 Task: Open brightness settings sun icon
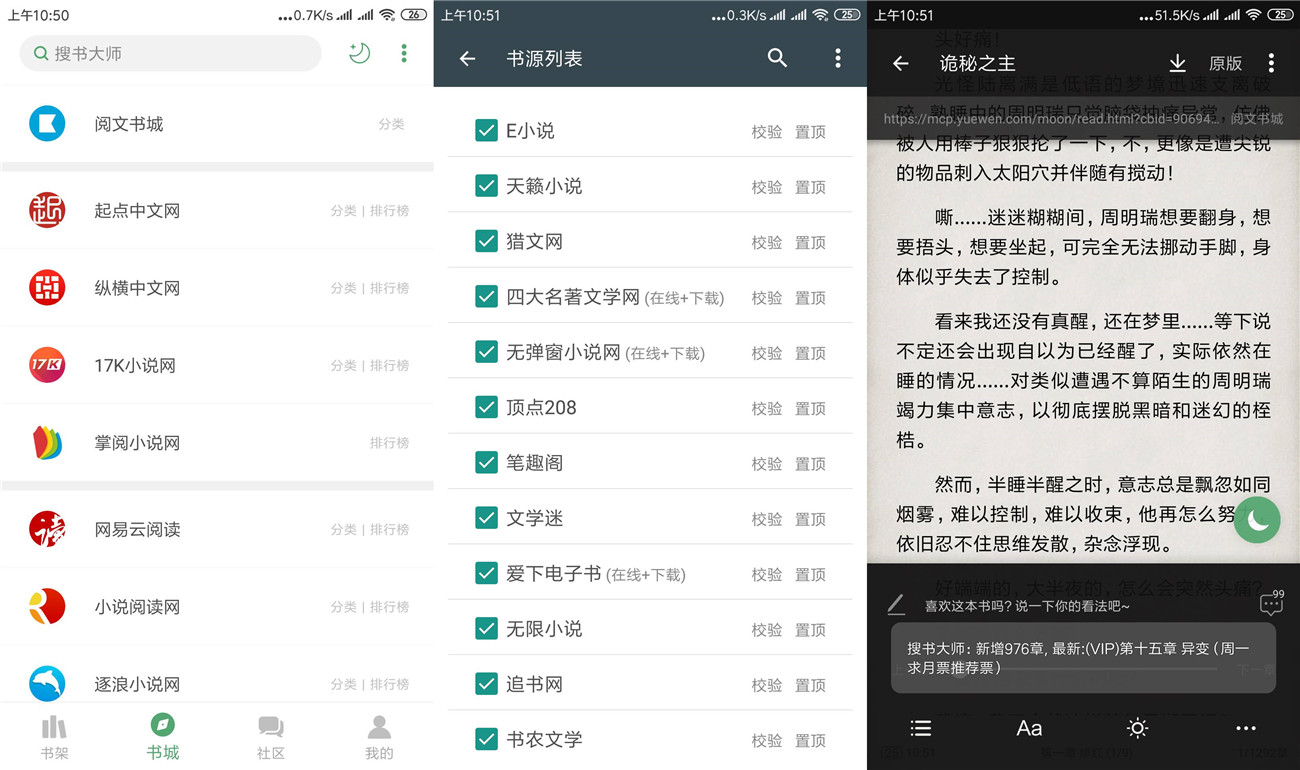(1137, 728)
